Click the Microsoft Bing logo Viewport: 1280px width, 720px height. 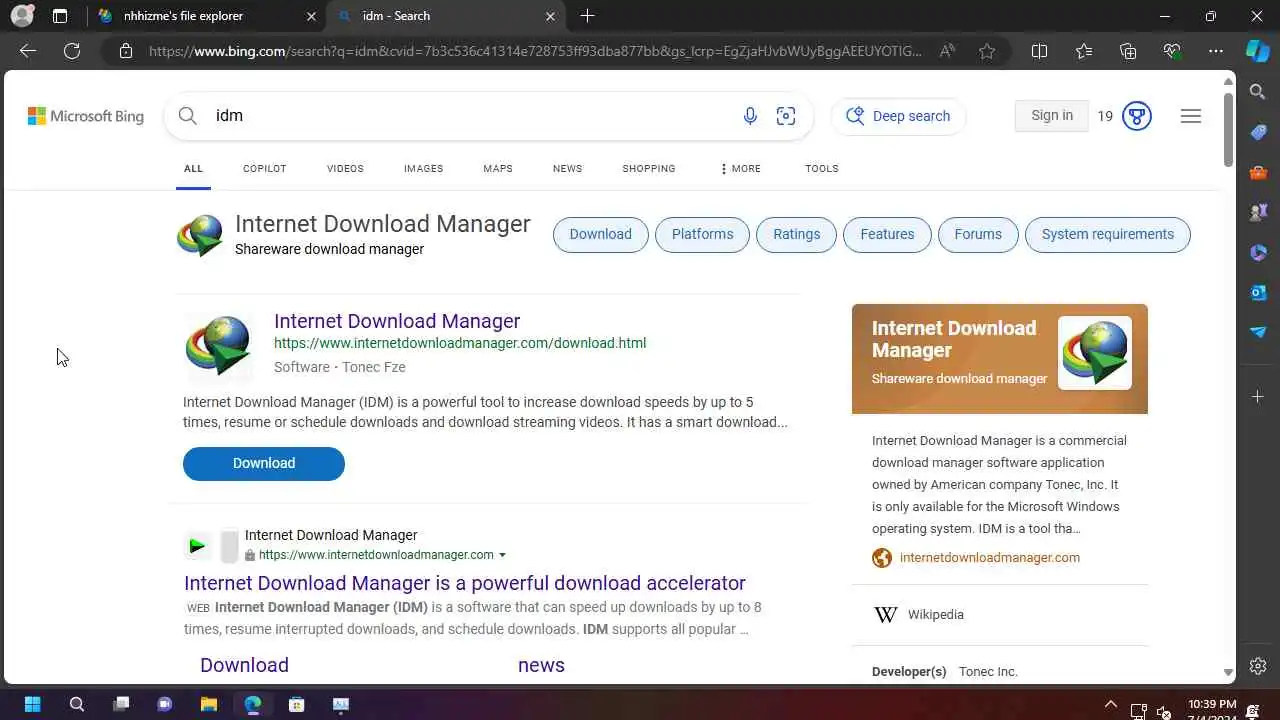coord(86,116)
